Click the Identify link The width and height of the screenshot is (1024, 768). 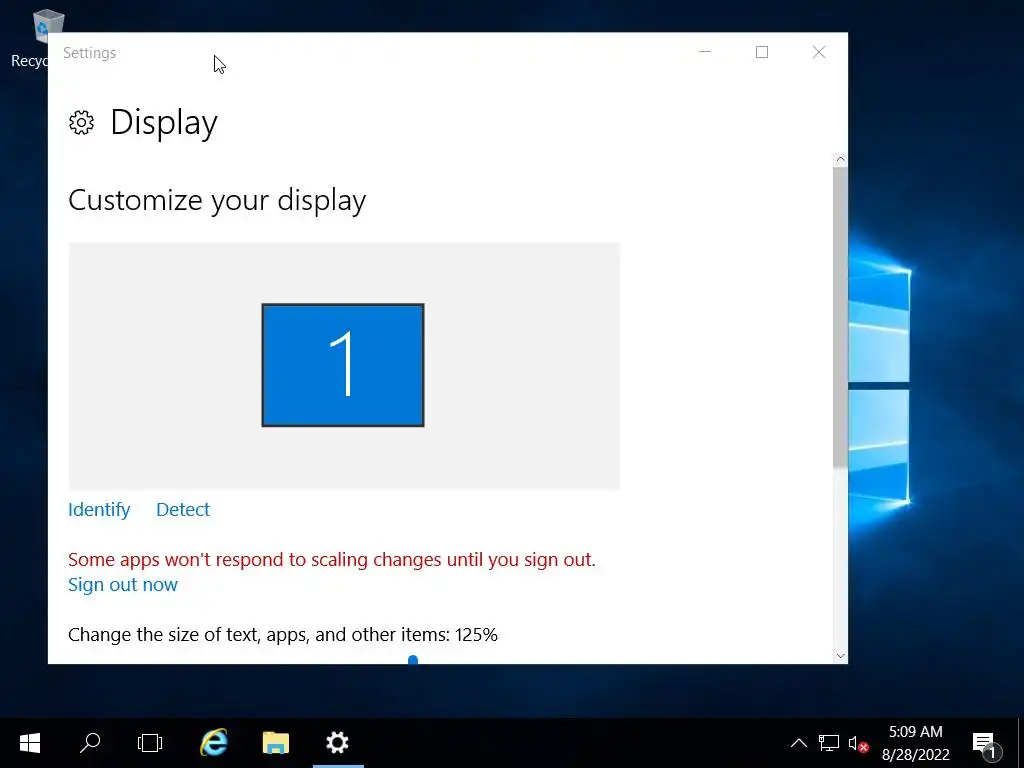99,509
